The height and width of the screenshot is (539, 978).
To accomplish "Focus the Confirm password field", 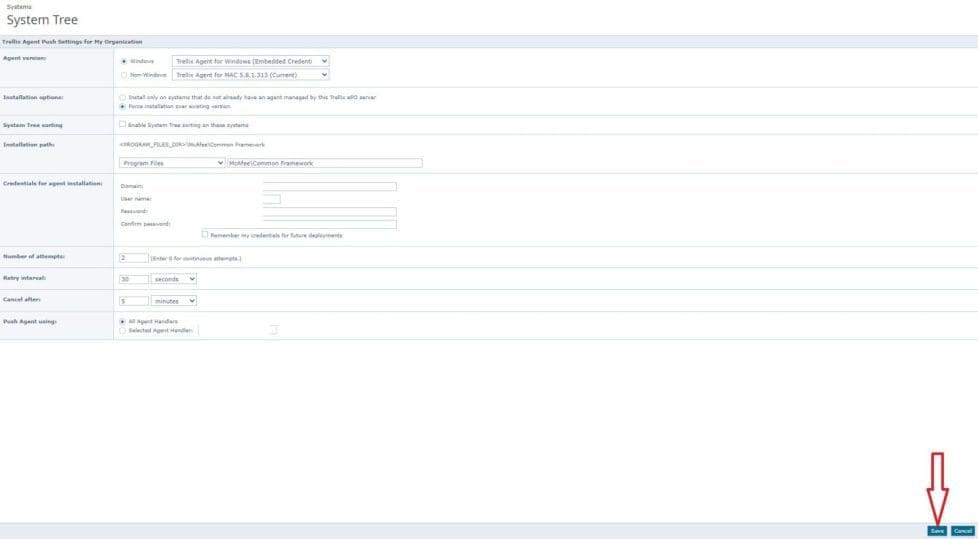I will pos(329,224).
